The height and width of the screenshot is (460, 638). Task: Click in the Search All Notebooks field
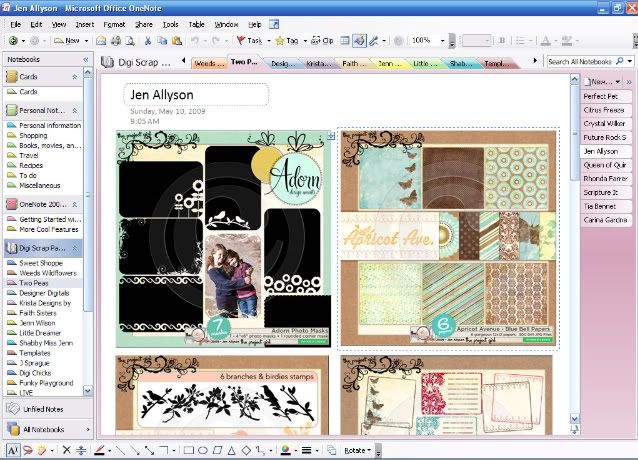tap(581, 61)
